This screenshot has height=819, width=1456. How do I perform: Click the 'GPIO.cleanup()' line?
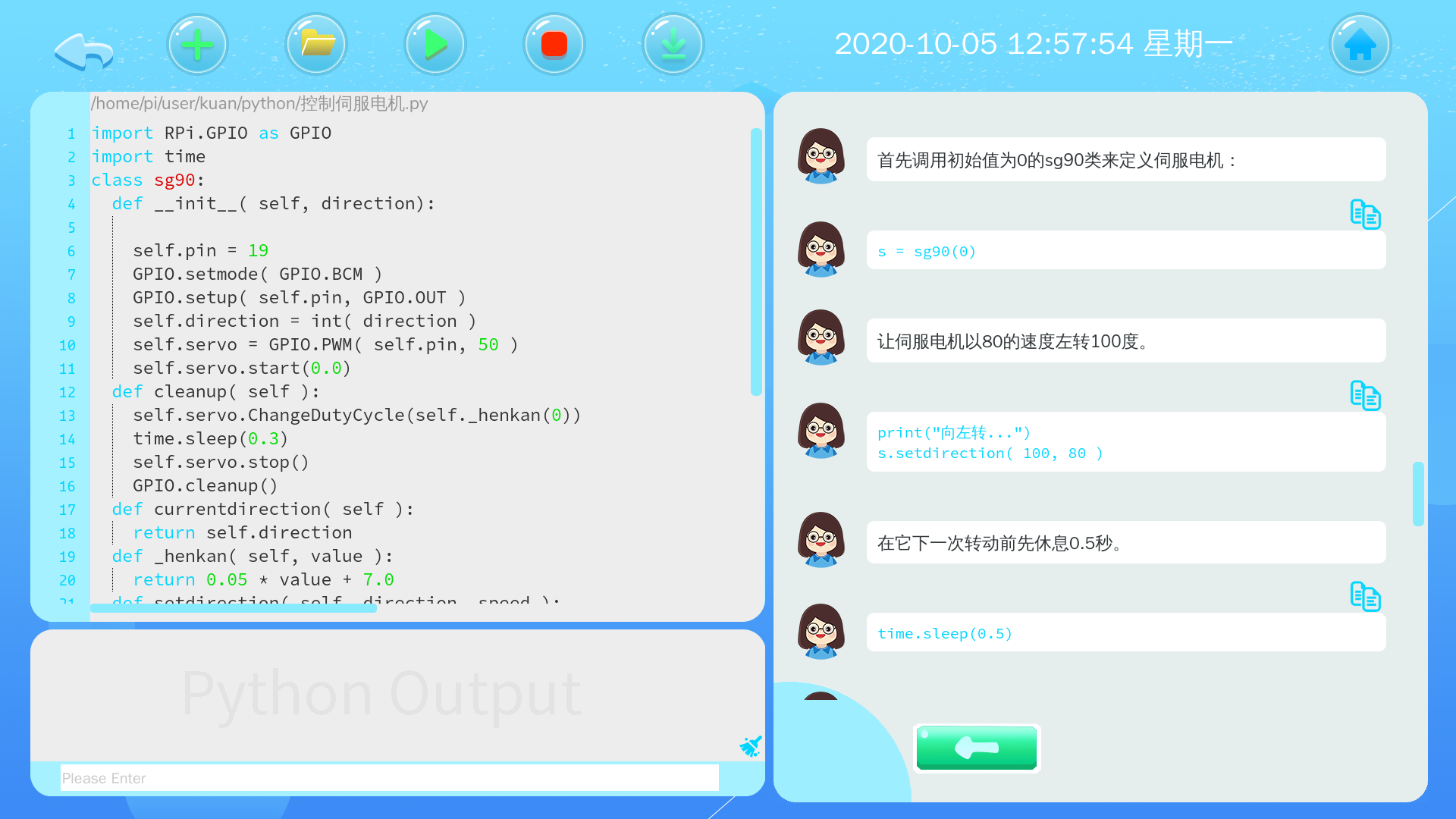coord(206,486)
